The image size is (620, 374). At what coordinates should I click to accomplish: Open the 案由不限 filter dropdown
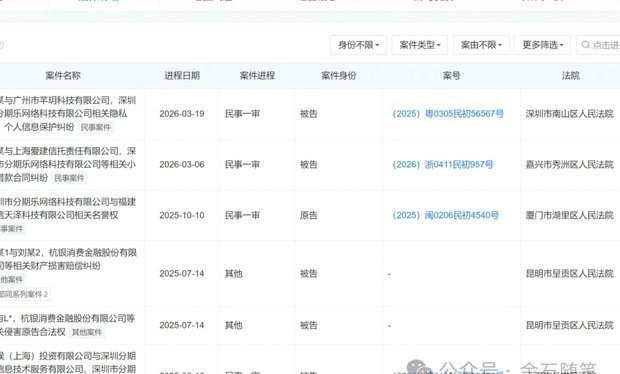coord(481,45)
